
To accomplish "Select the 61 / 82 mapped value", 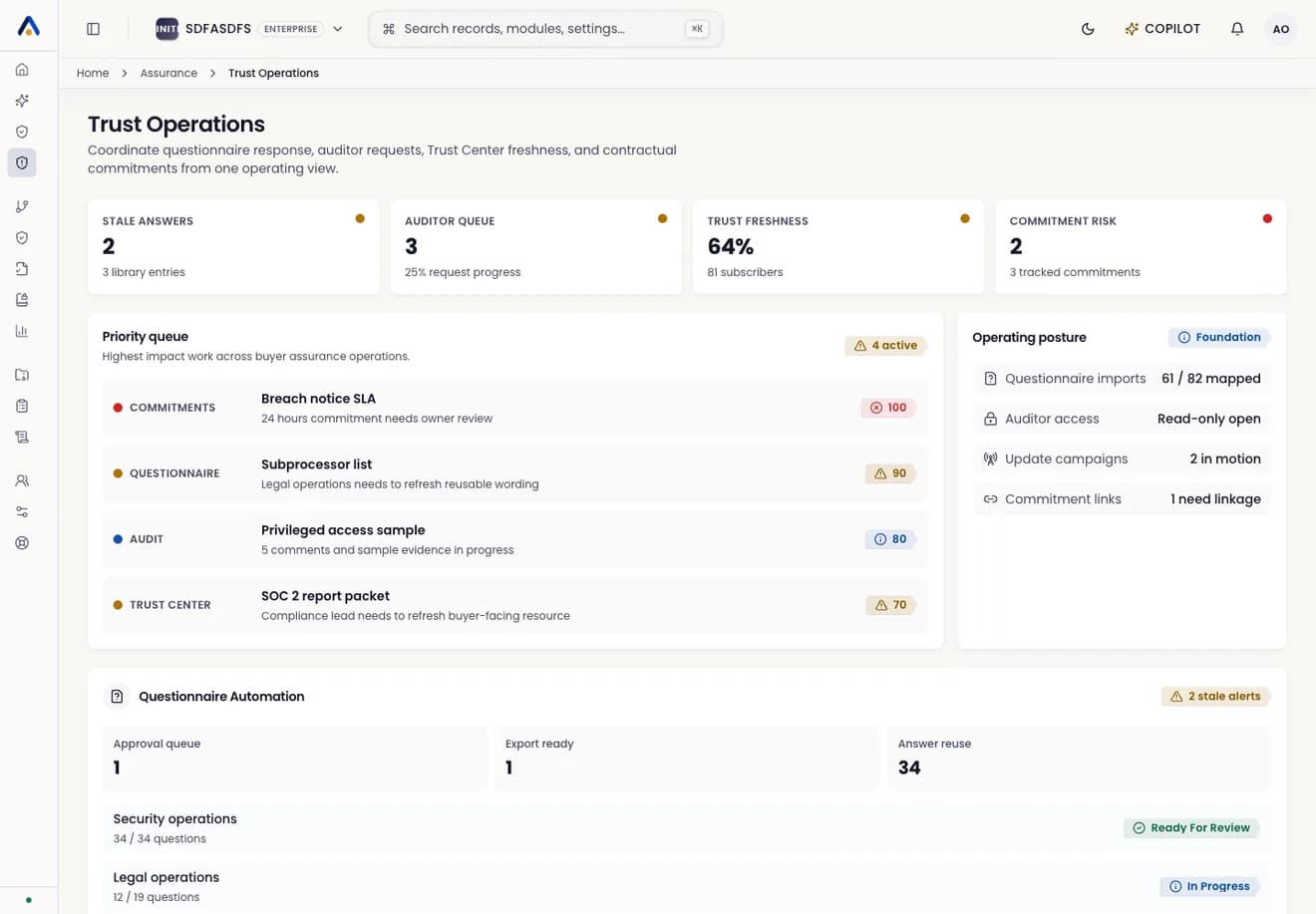I will point(1211,379).
